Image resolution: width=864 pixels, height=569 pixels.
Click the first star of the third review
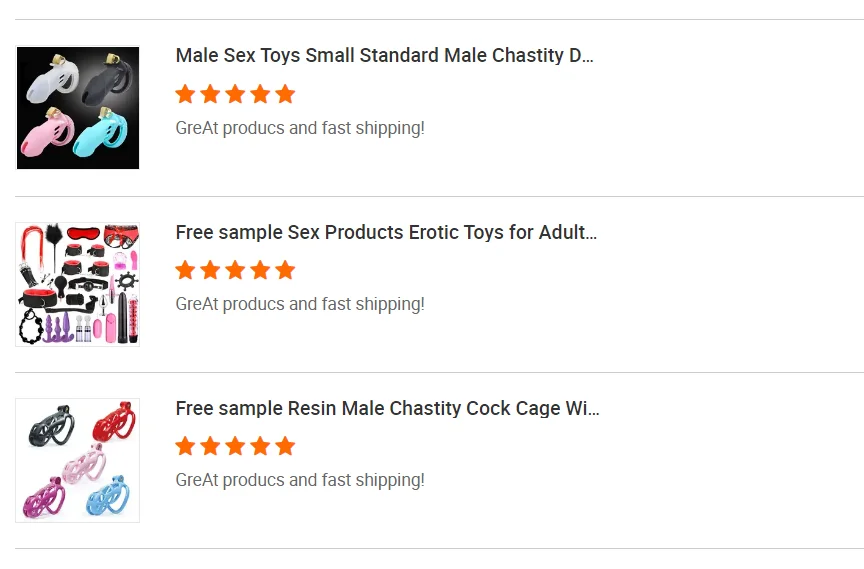185,446
